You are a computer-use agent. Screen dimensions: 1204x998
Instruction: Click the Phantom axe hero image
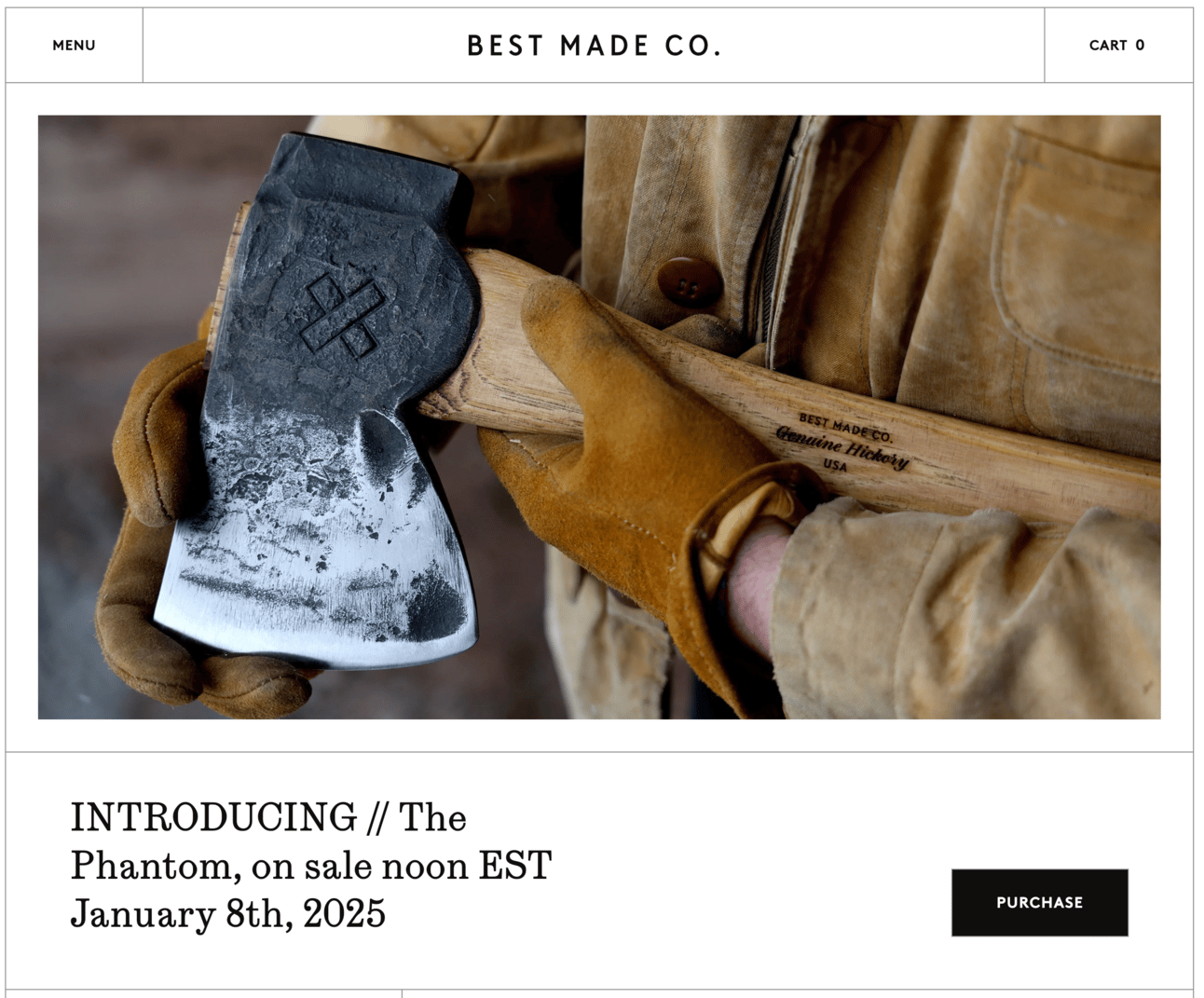pyautogui.click(x=599, y=417)
